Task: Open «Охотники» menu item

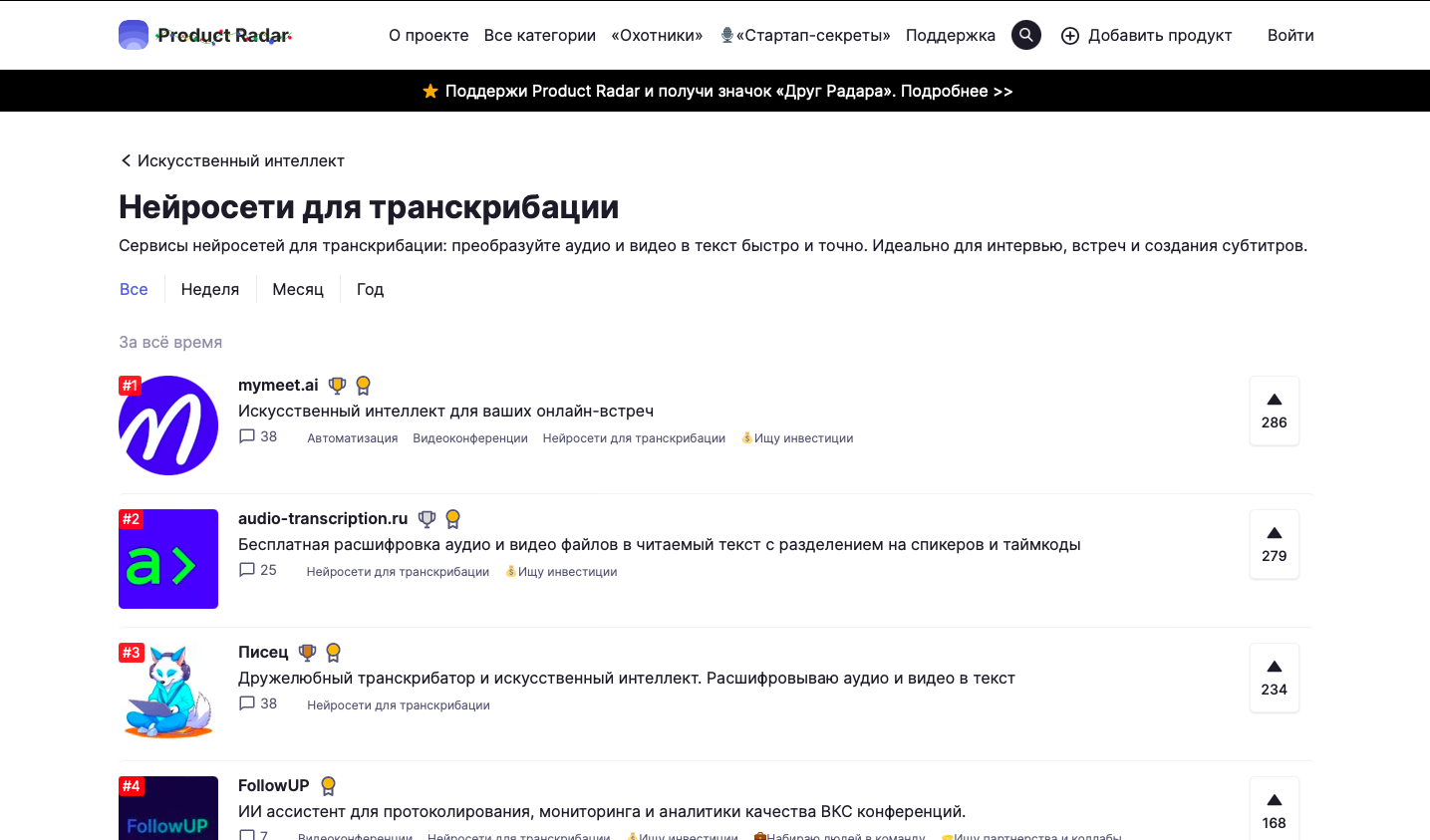Action: point(657,35)
